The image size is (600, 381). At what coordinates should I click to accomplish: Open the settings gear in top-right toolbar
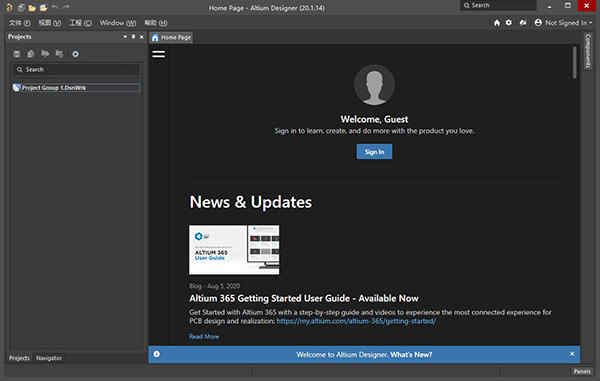pyautogui.click(x=509, y=23)
